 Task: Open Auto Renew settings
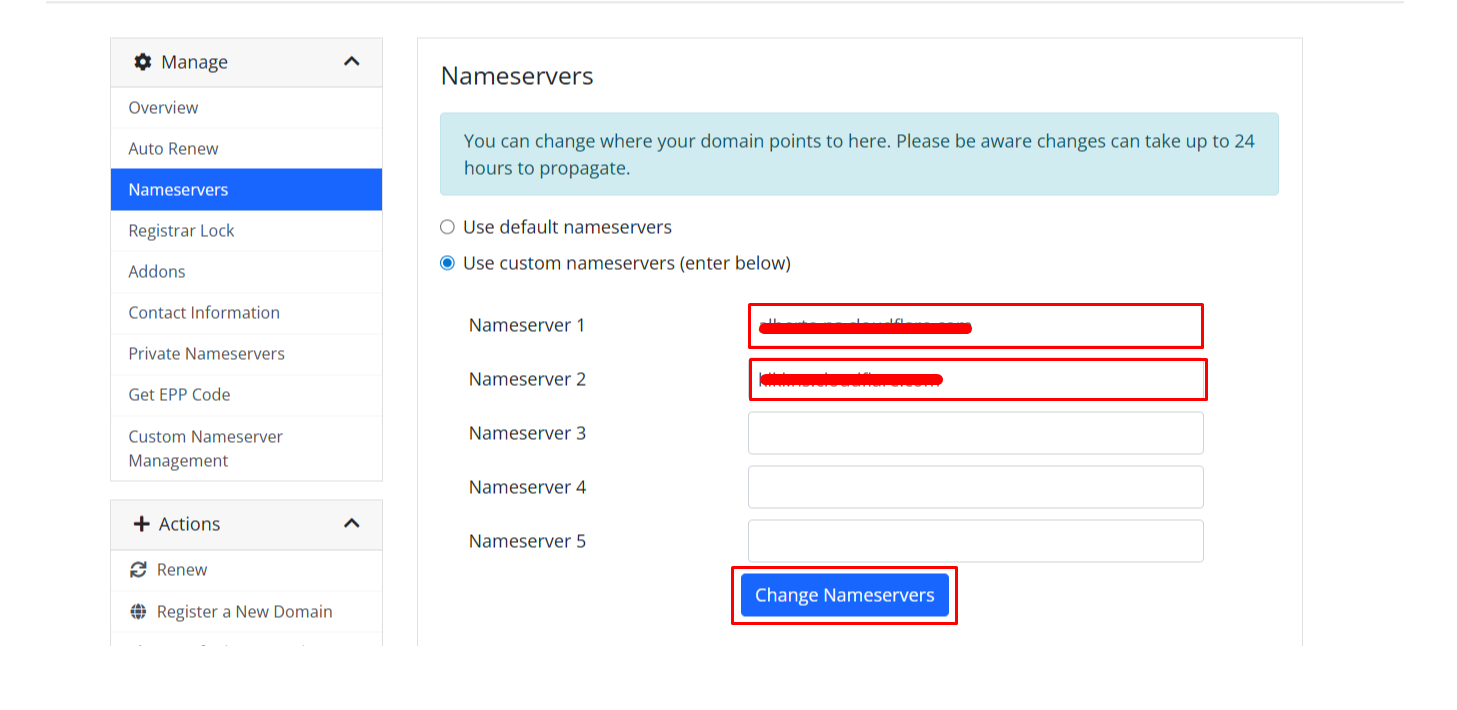pos(173,149)
